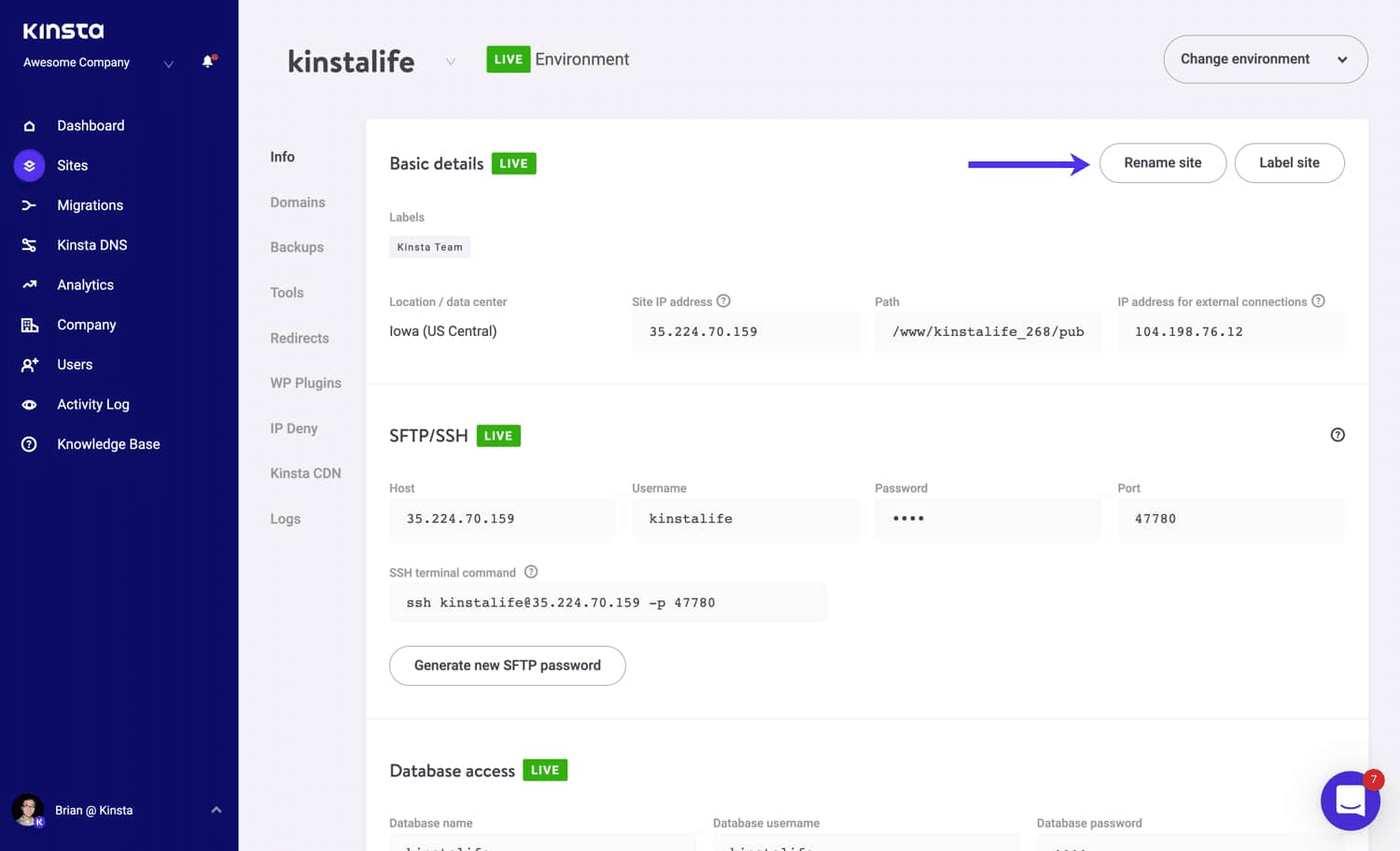Expand the kinstalife site selector

(x=451, y=61)
